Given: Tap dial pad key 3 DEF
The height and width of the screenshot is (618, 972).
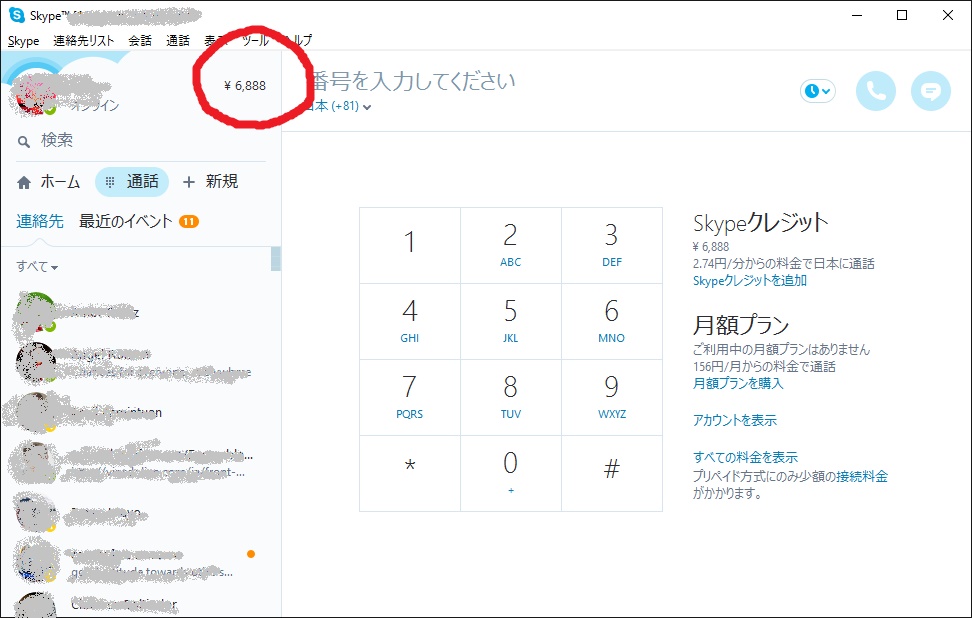Looking at the screenshot, I should [612, 246].
